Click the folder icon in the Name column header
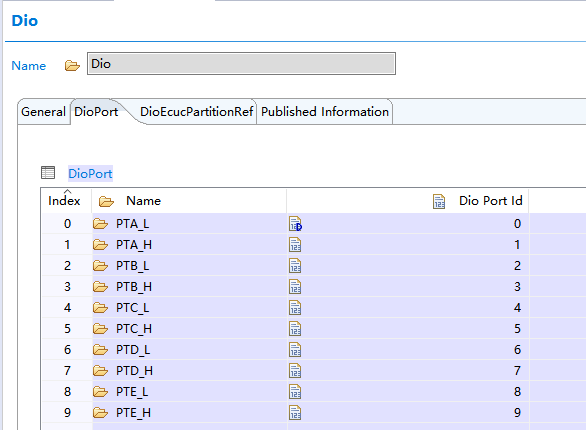Screen dimensions: 586x430 (x=106, y=201)
